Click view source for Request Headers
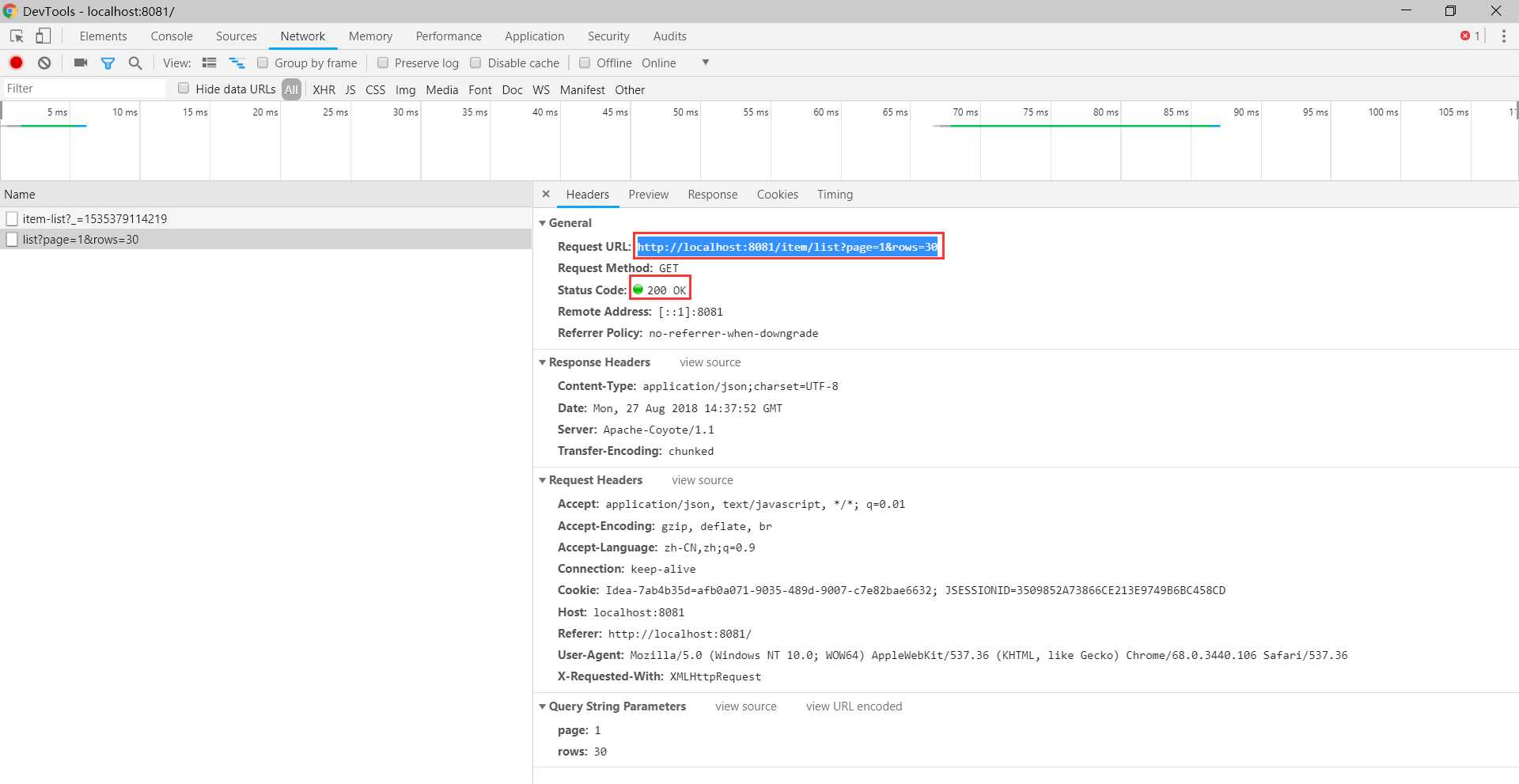 click(703, 480)
